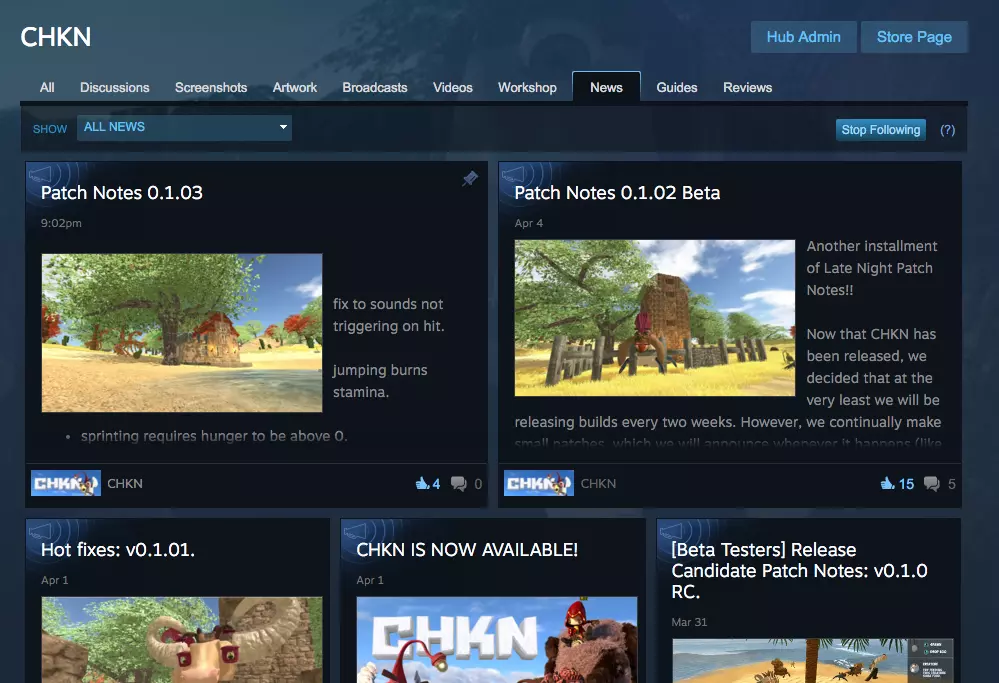Click CHKN author name under Patch Notes 0.1.02 Beta
999x683 pixels.
[598, 484]
